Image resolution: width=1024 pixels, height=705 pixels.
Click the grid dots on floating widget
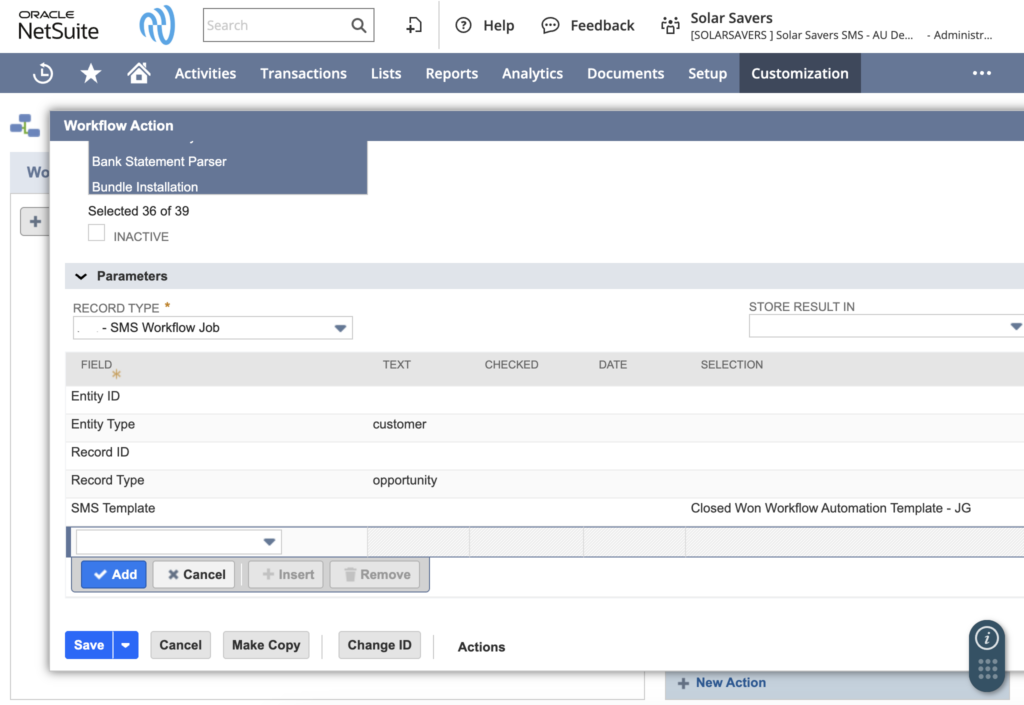(987, 669)
